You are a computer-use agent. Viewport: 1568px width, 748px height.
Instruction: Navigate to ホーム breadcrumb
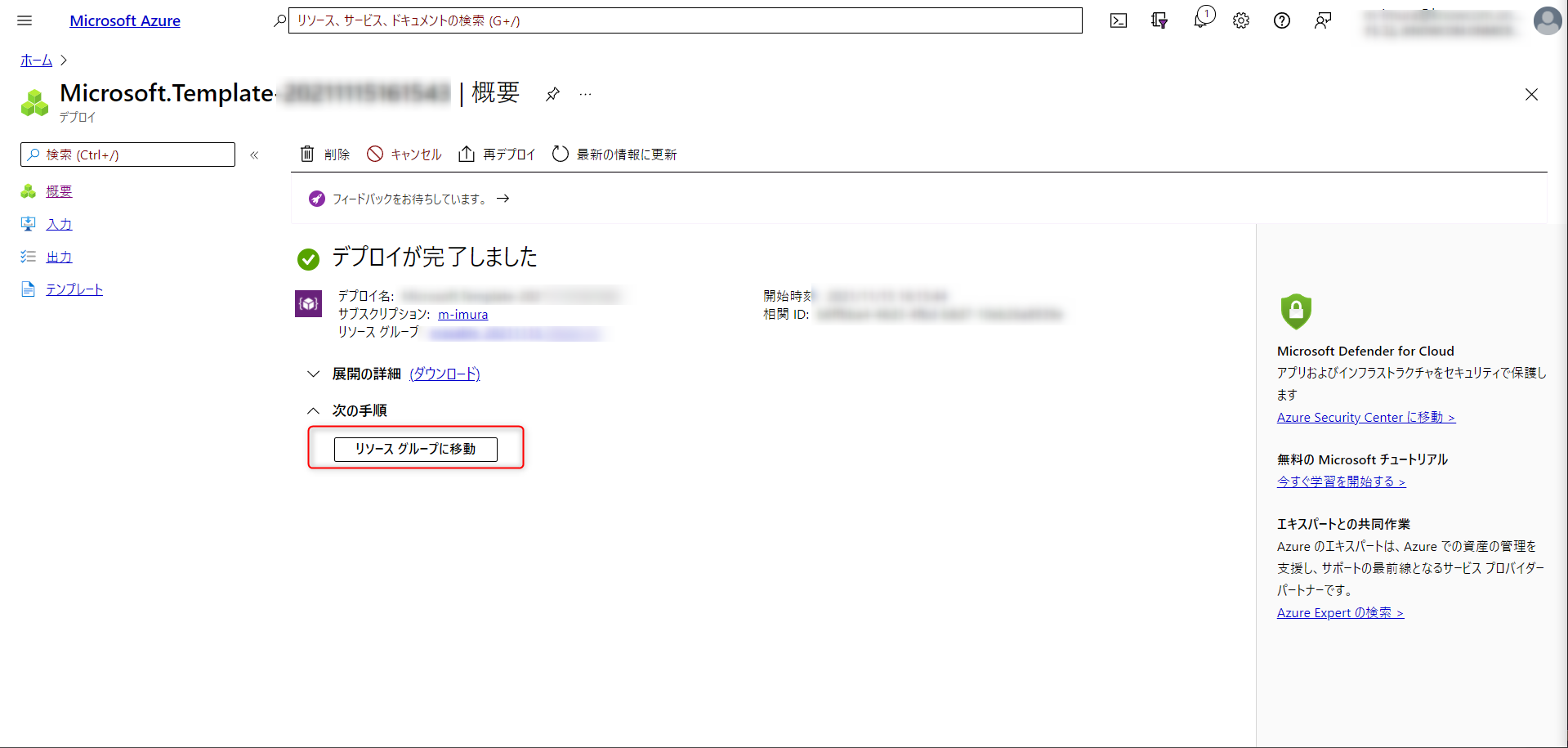tap(37, 60)
